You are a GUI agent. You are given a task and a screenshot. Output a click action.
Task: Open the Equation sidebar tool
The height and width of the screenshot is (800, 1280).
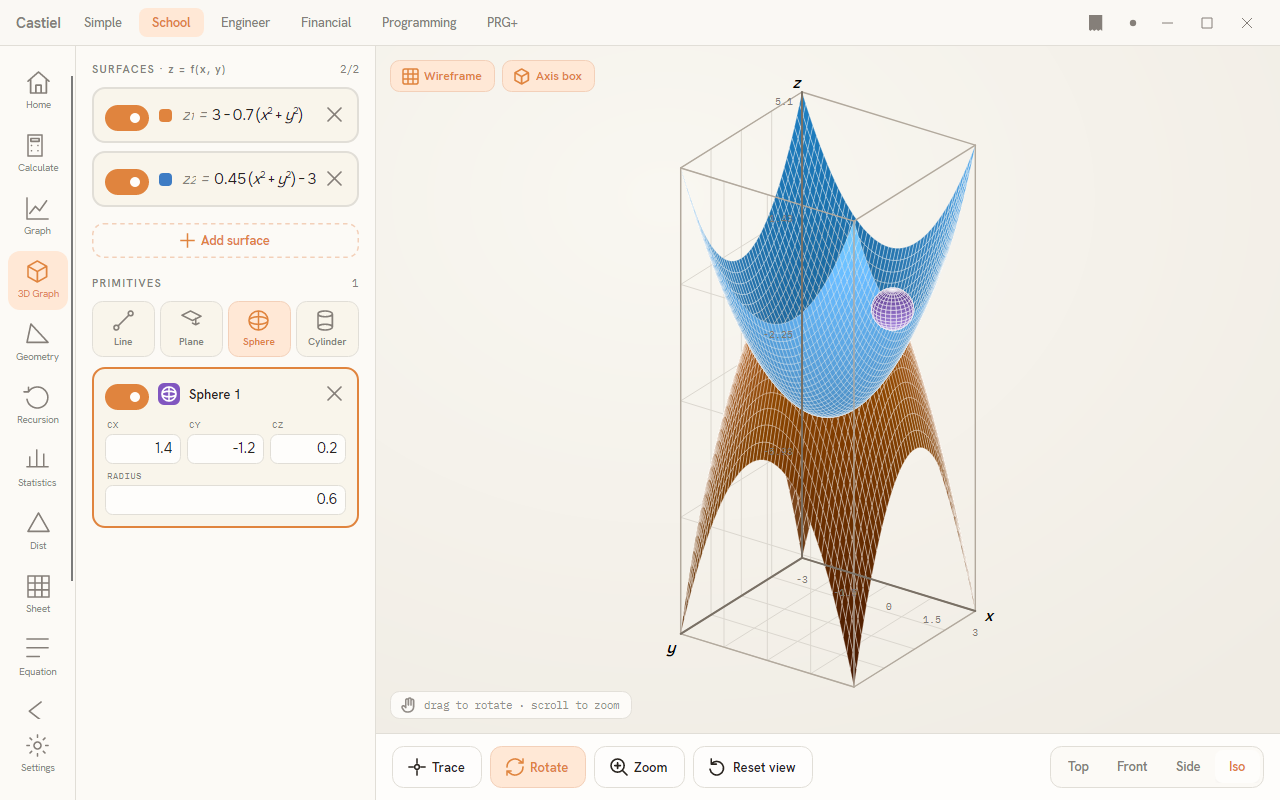click(x=38, y=657)
